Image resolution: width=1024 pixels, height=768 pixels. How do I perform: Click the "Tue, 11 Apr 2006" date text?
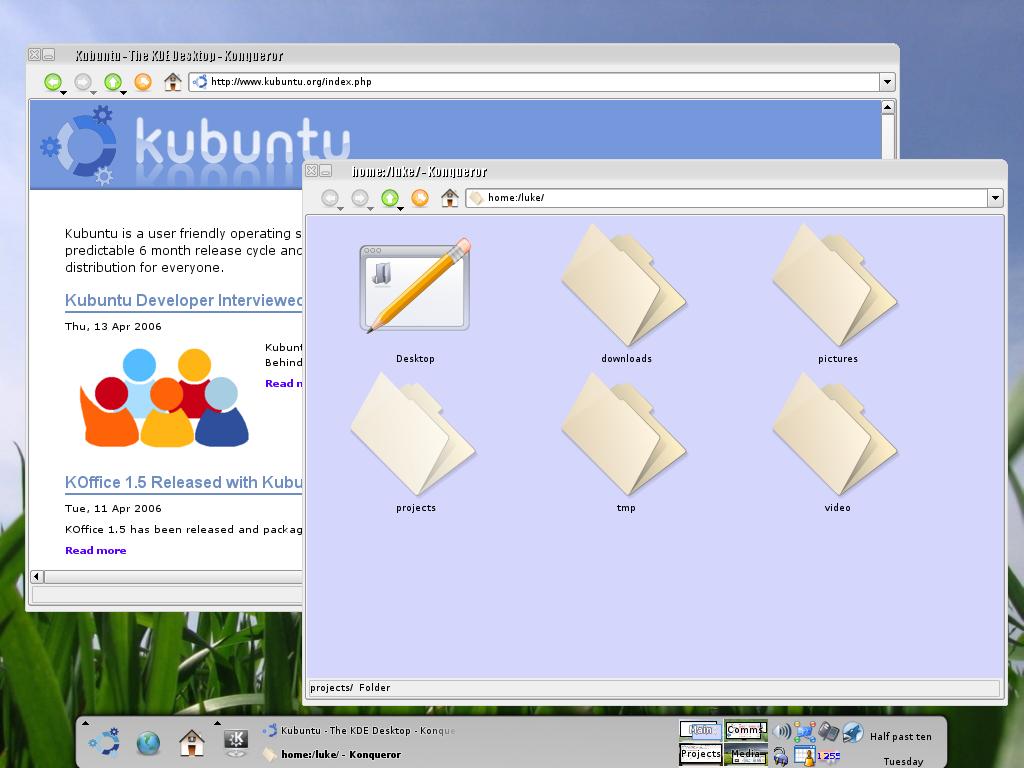113,509
